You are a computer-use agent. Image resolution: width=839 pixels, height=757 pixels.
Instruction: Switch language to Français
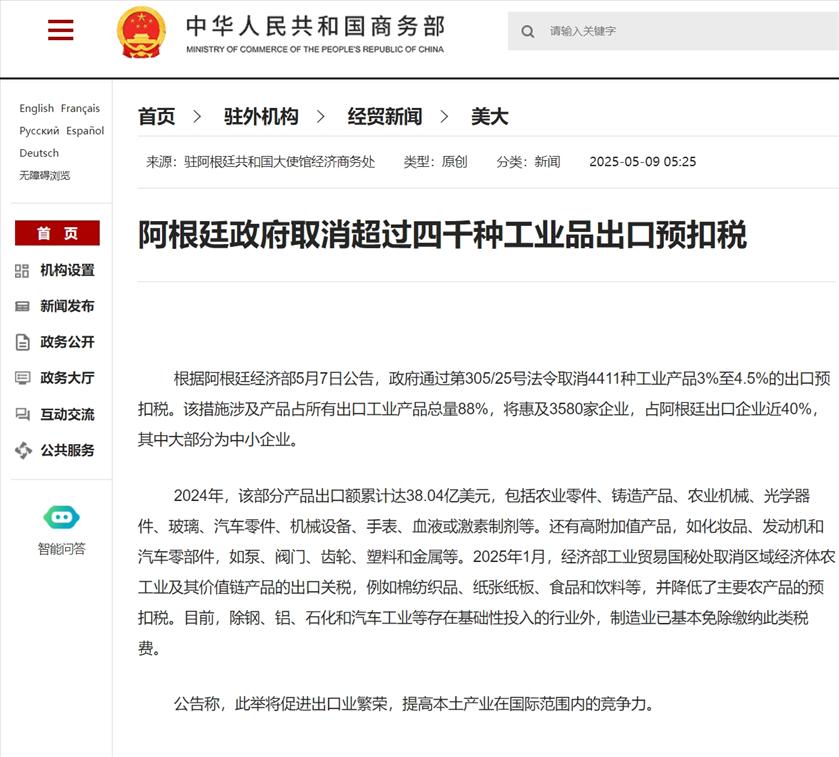coord(80,108)
